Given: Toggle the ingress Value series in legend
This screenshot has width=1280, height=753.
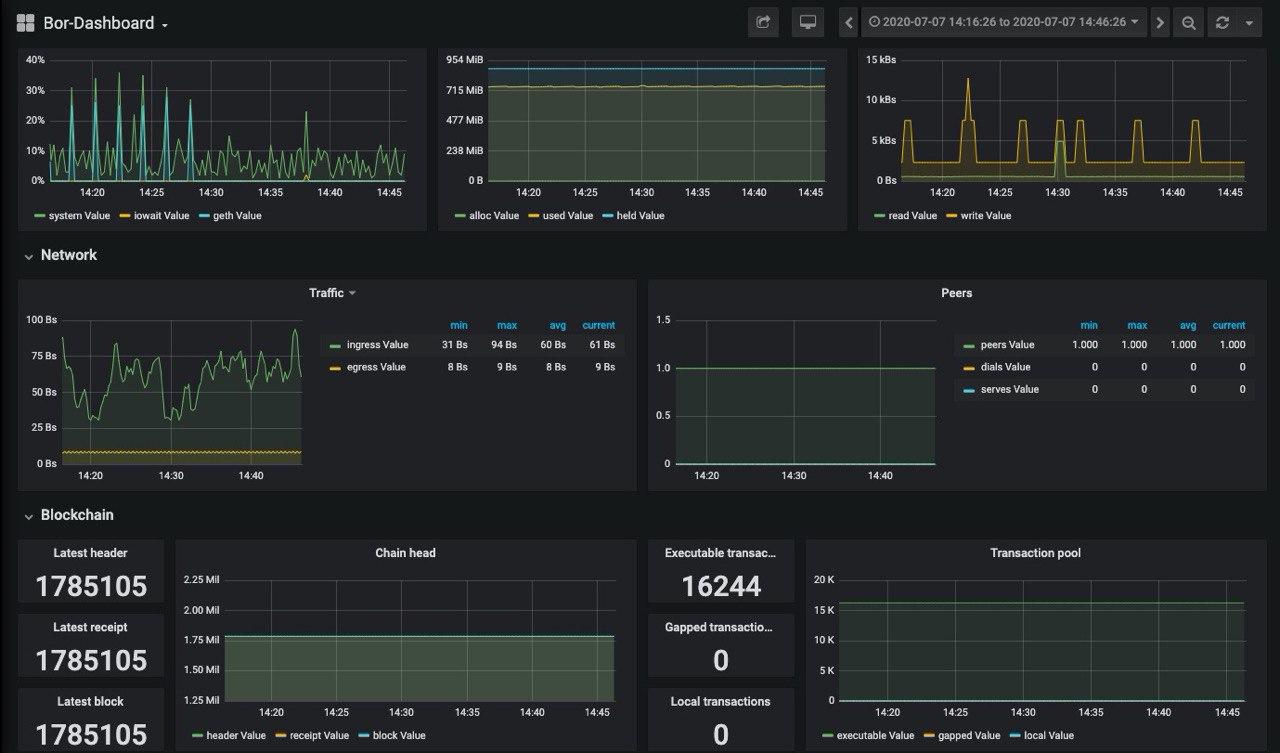Looking at the screenshot, I should click(377, 345).
